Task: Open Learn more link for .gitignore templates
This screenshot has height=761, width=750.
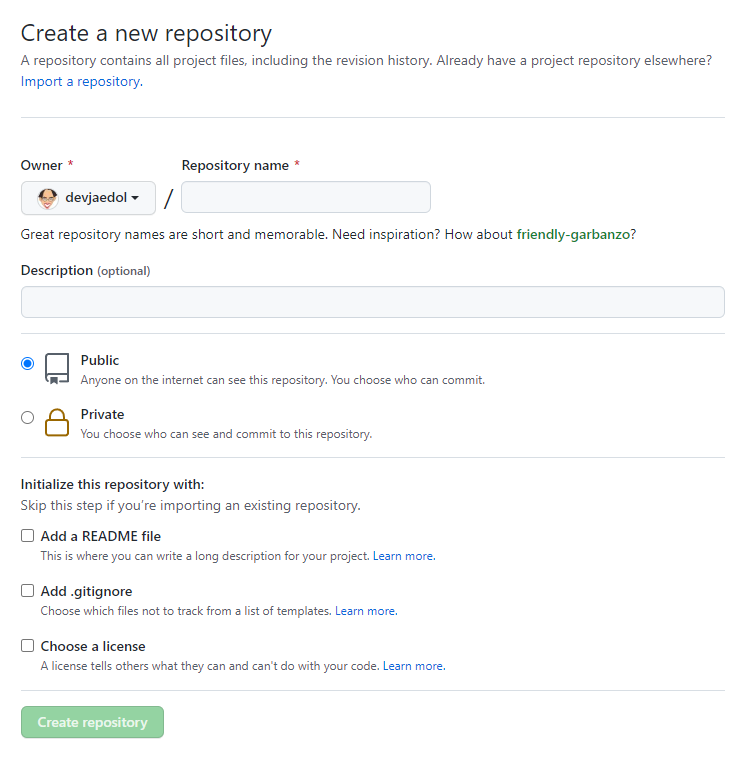Action: [366, 611]
